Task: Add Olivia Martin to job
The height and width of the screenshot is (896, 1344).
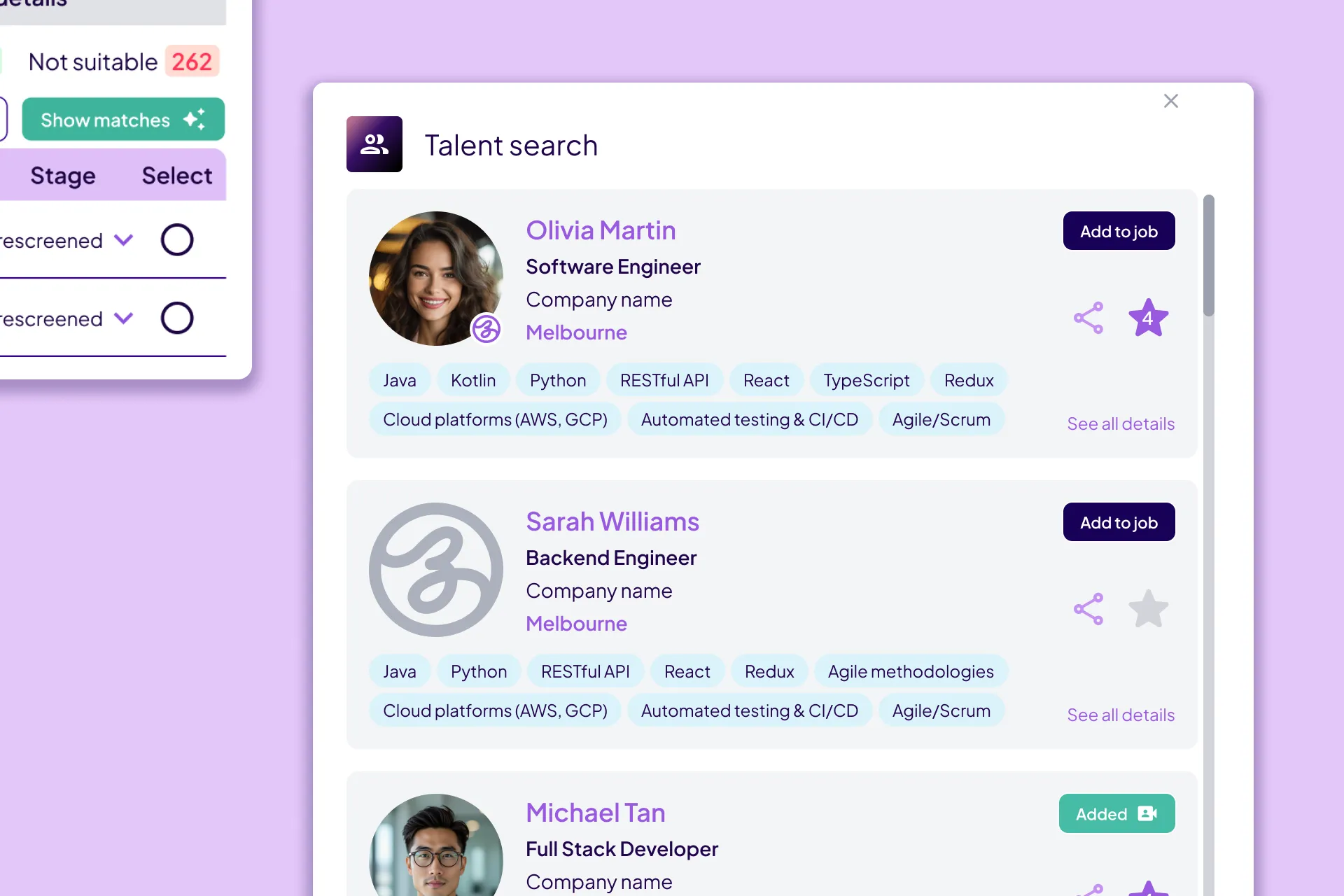Action: [1118, 231]
